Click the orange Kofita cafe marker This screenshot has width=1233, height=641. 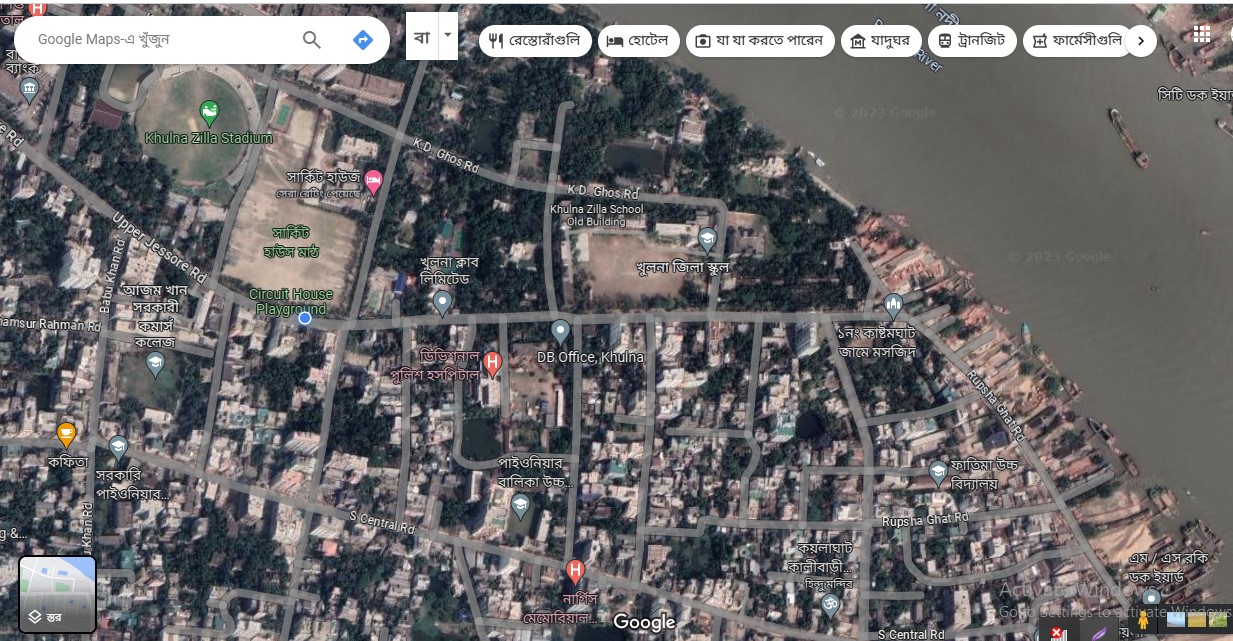click(x=66, y=434)
